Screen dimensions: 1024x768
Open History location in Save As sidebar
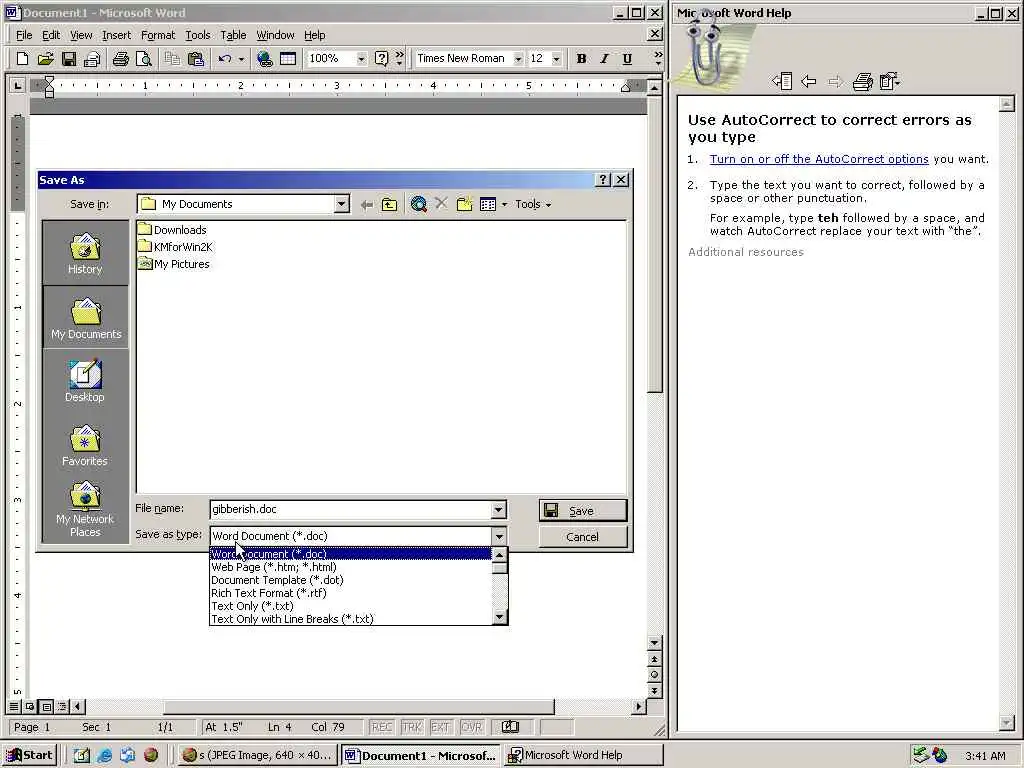(x=85, y=253)
